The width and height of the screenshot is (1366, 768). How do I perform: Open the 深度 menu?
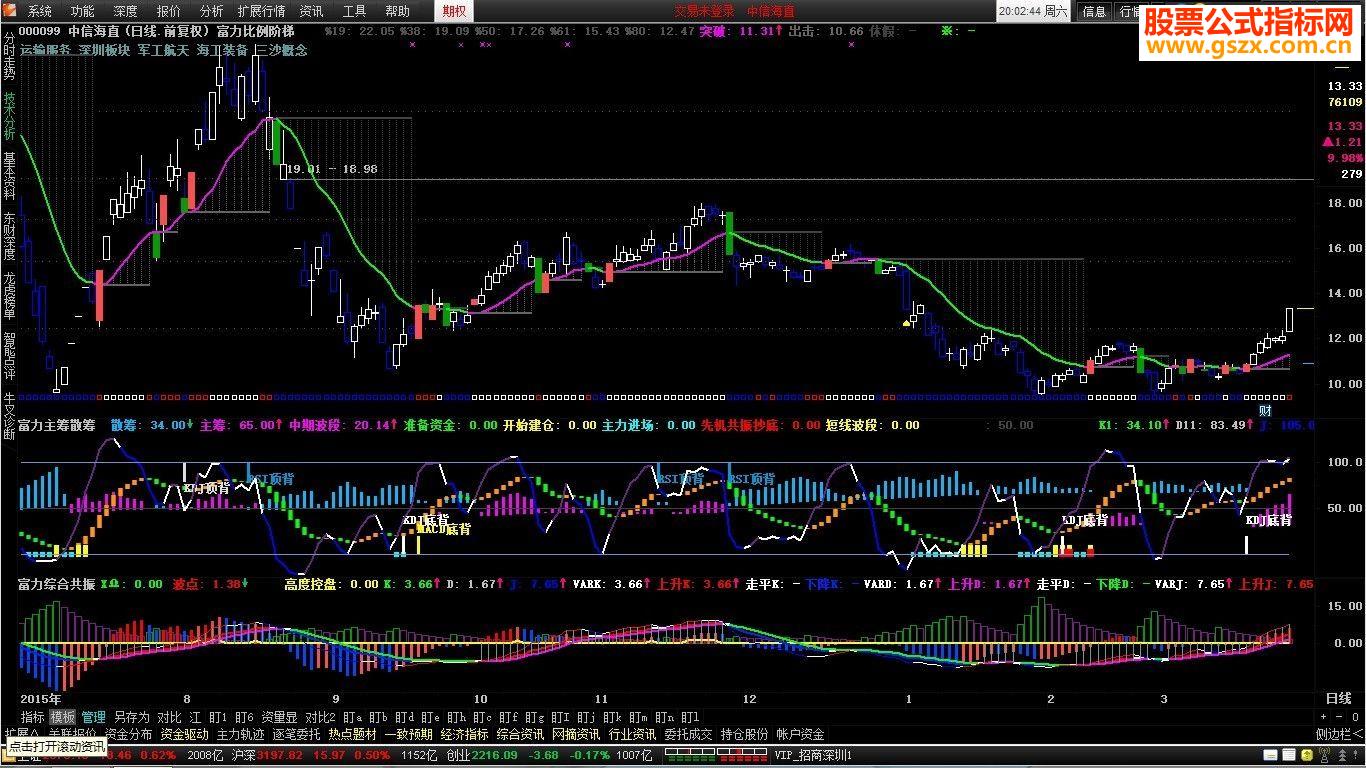pyautogui.click(x=126, y=11)
